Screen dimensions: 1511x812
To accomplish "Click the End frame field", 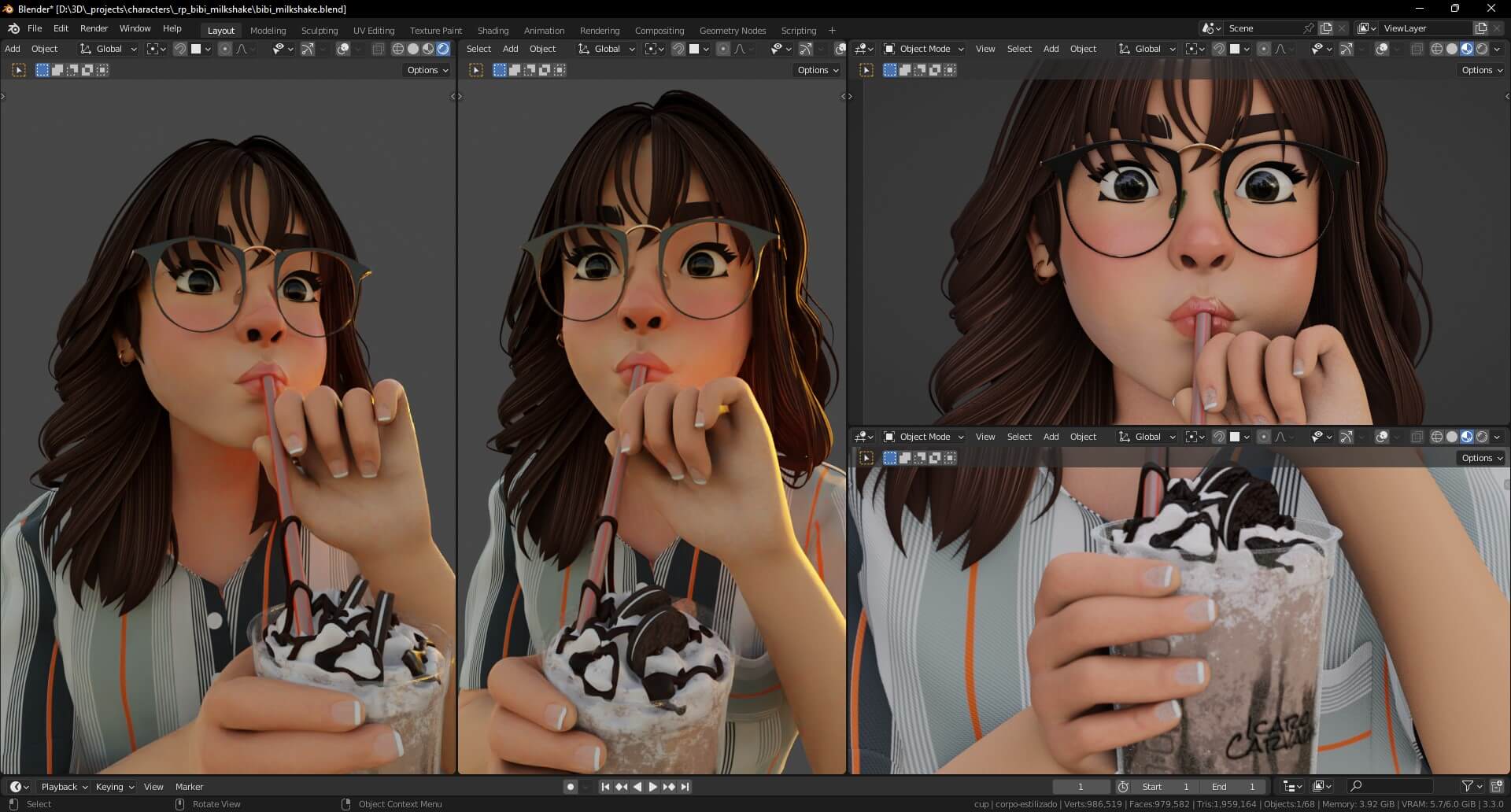I will [1233, 787].
